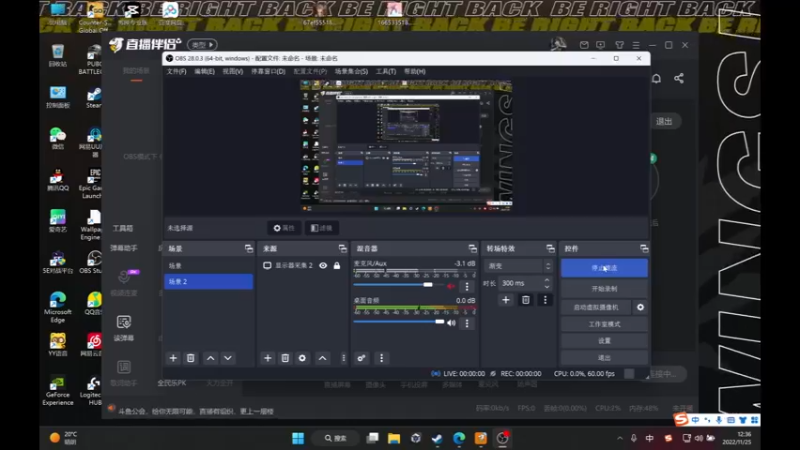The width and height of the screenshot is (800, 450).
Task: Pop out the Scene Transitions dock panel
Action: [550, 248]
